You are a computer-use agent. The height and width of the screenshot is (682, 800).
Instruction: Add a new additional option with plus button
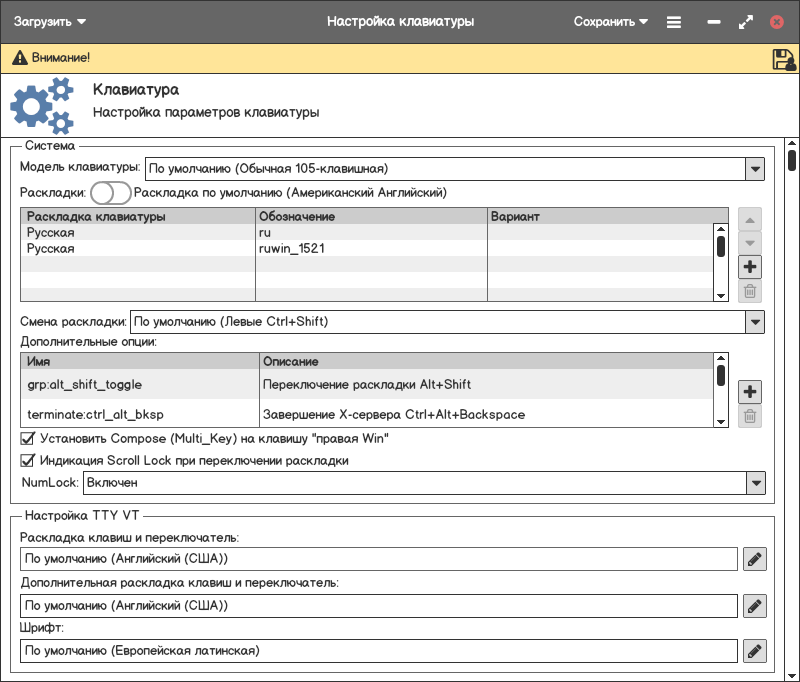[x=750, y=391]
